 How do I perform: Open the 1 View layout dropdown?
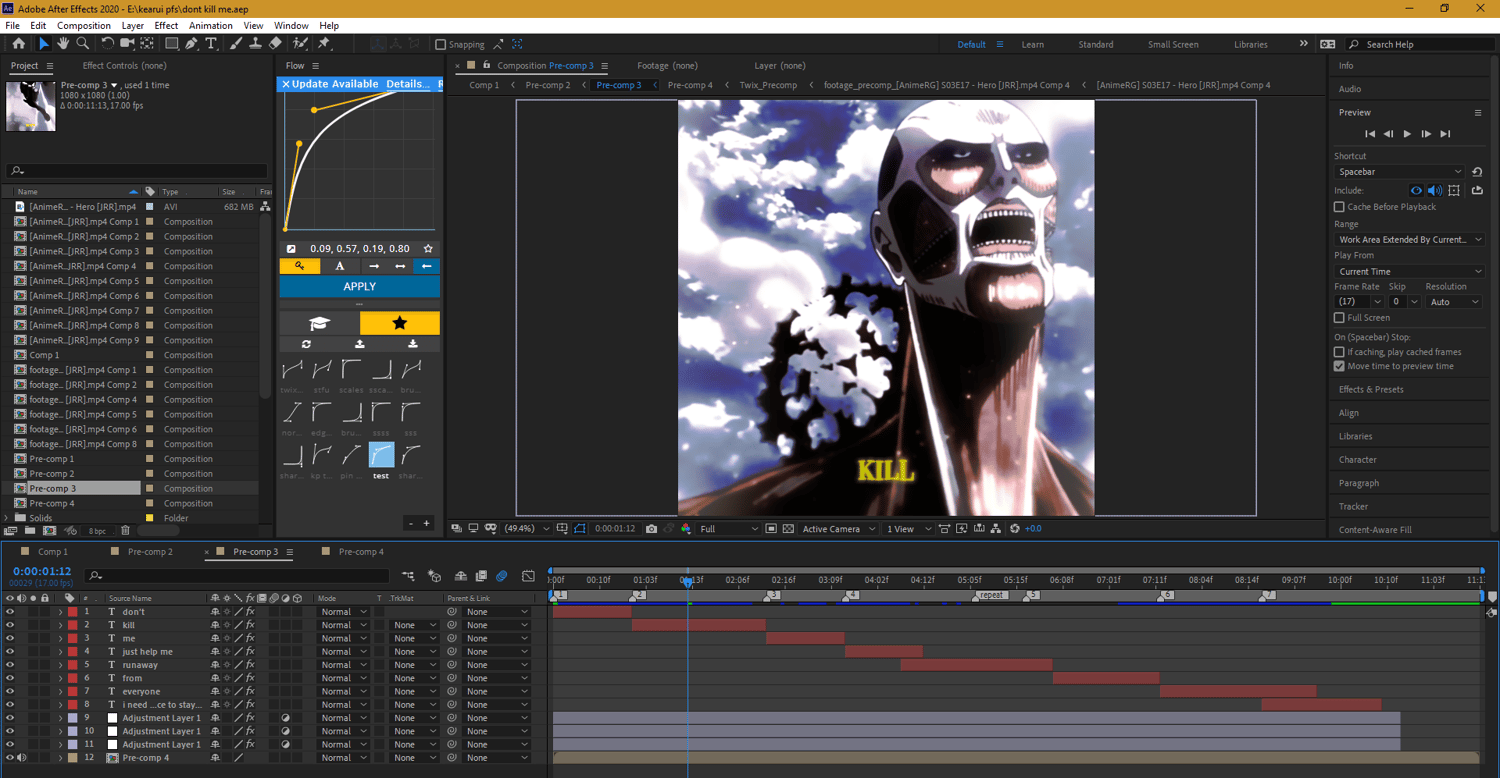point(909,529)
